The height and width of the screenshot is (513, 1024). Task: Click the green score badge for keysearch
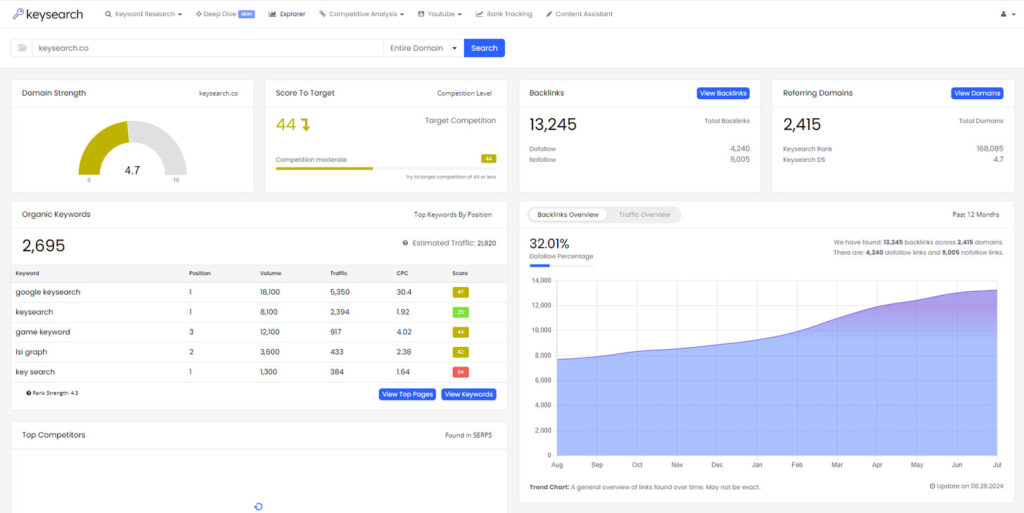pyautogui.click(x=460, y=312)
